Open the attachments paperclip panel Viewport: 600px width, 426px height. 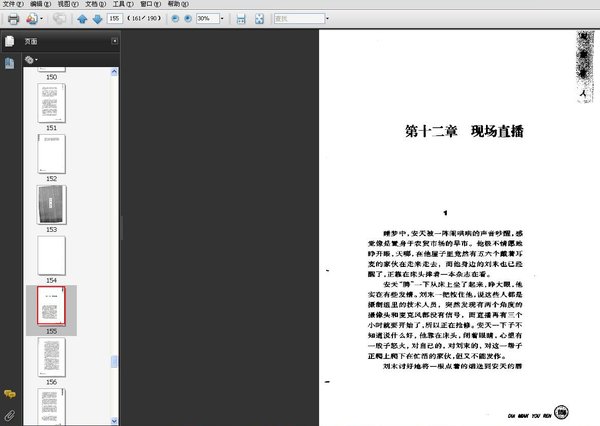pyautogui.click(x=10, y=415)
